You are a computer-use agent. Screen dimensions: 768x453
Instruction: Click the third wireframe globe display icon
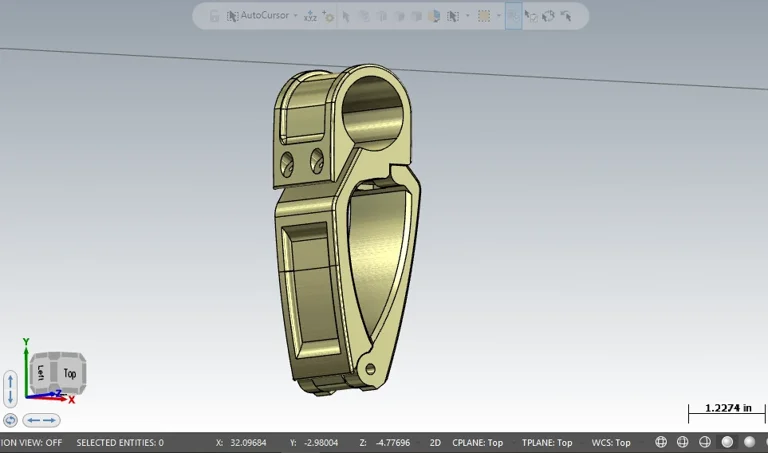(705, 442)
